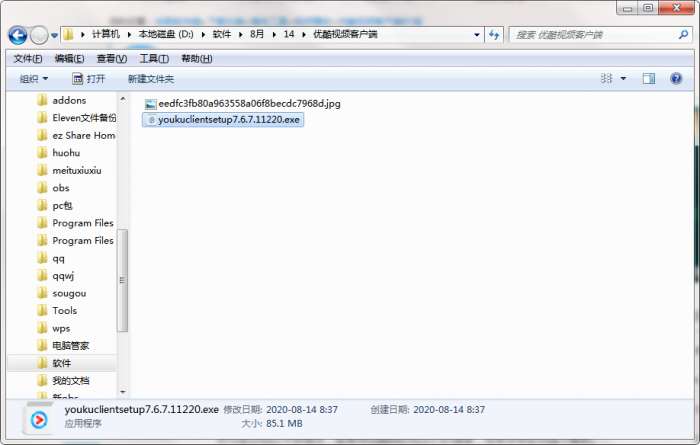
Task: Select 优酷视频客户端 in the breadcrumb
Action: (x=345, y=34)
